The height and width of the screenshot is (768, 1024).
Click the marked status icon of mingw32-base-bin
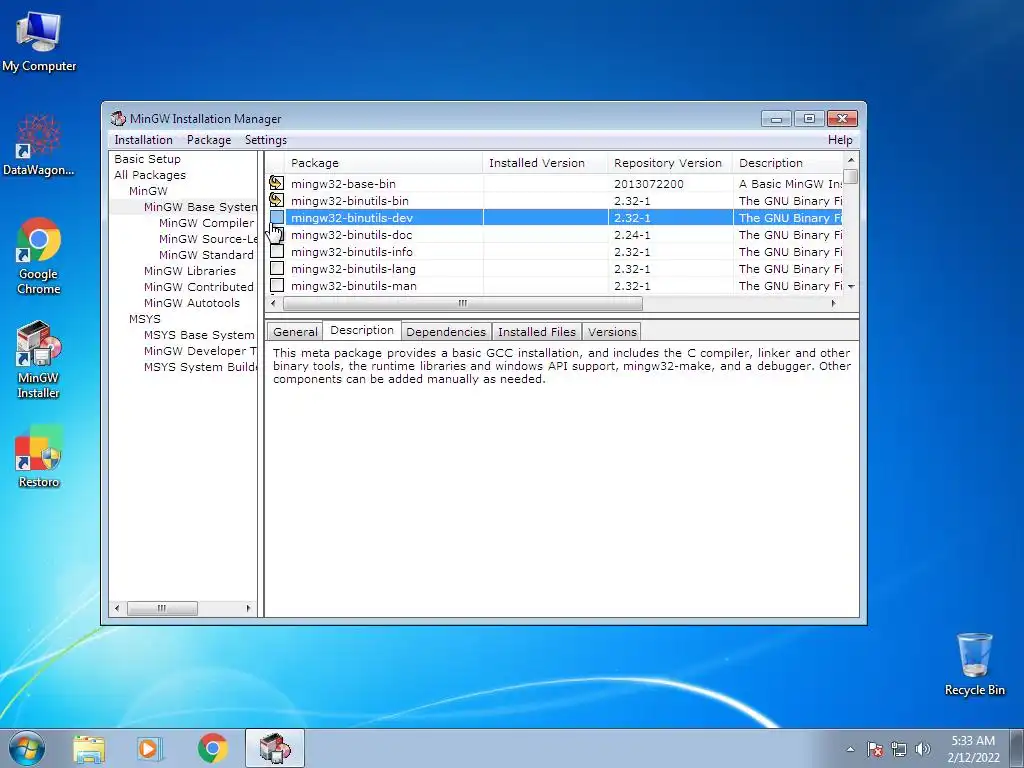click(277, 184)
